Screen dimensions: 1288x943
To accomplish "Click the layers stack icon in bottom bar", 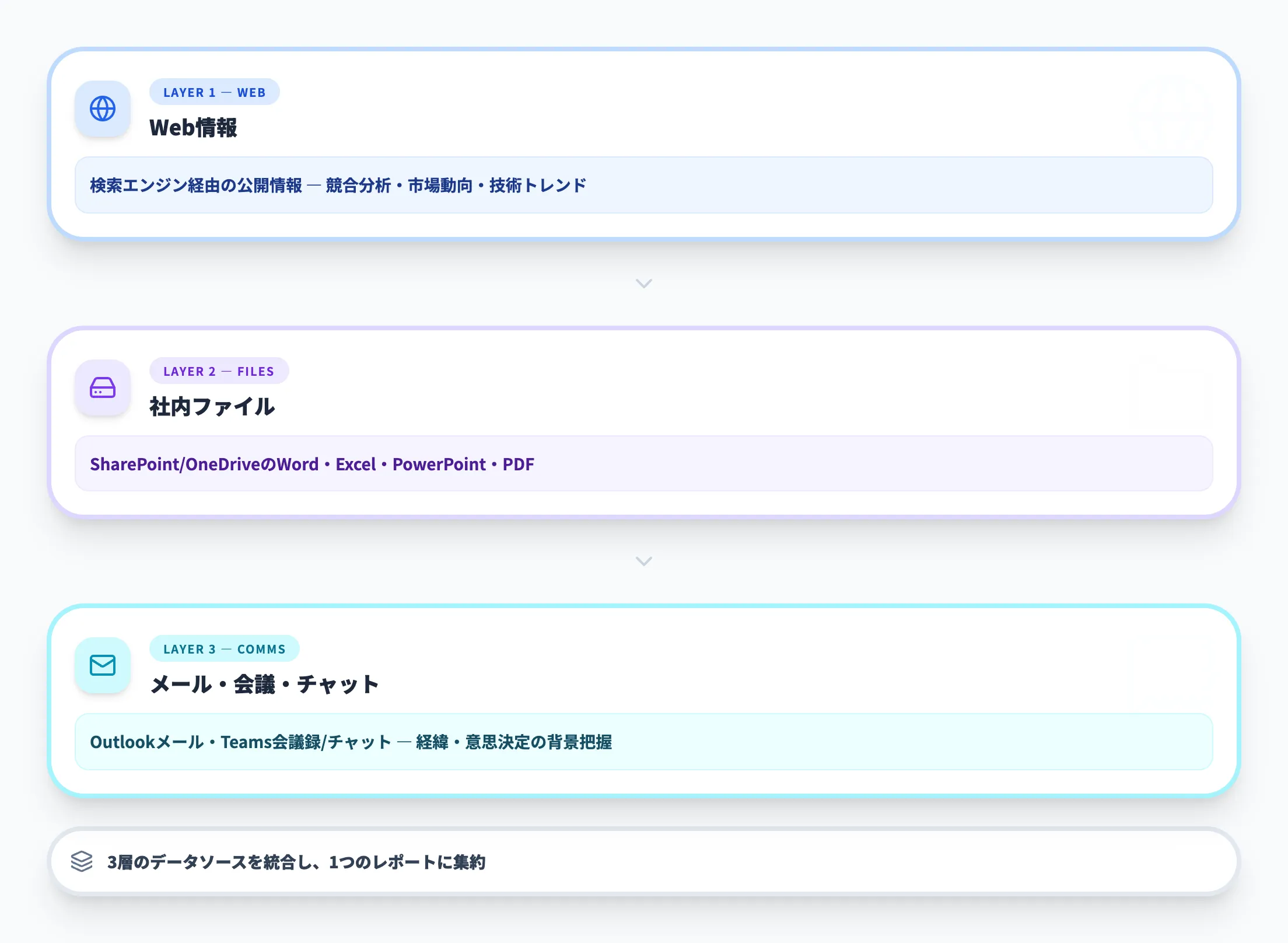I will click(x=82, y=862).
